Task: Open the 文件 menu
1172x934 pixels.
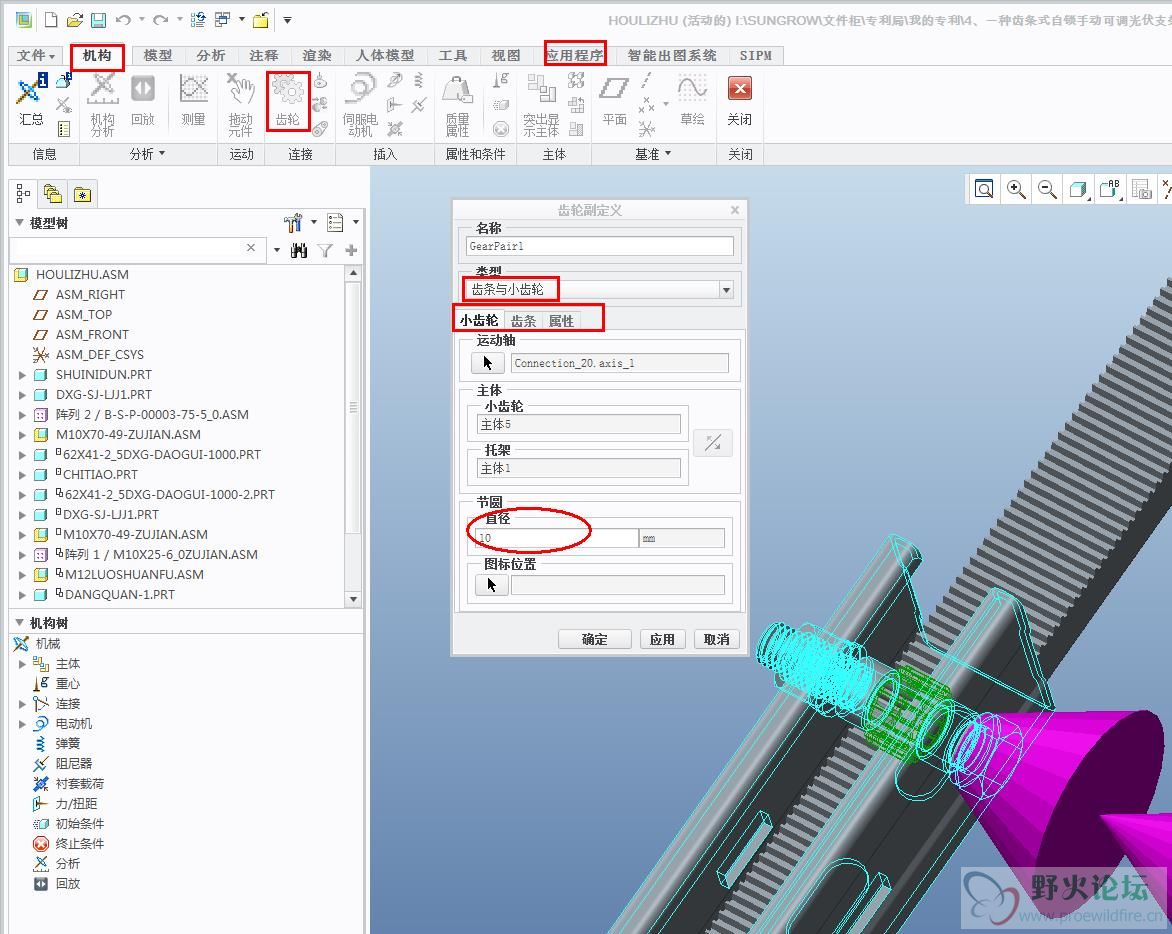Action: pyautogui.click(x=35, y=55)
